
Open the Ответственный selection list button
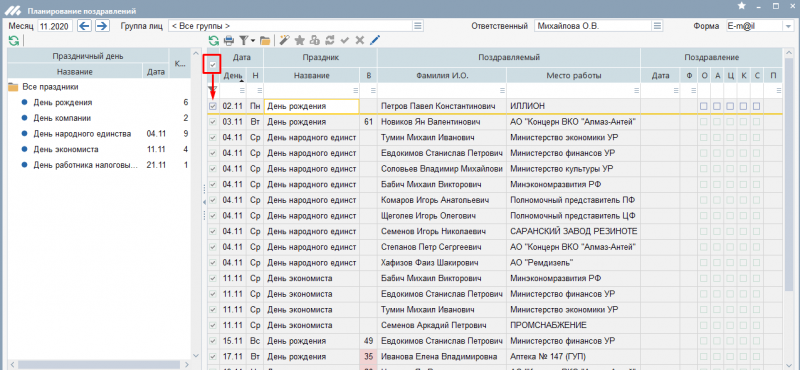point(657,26)
